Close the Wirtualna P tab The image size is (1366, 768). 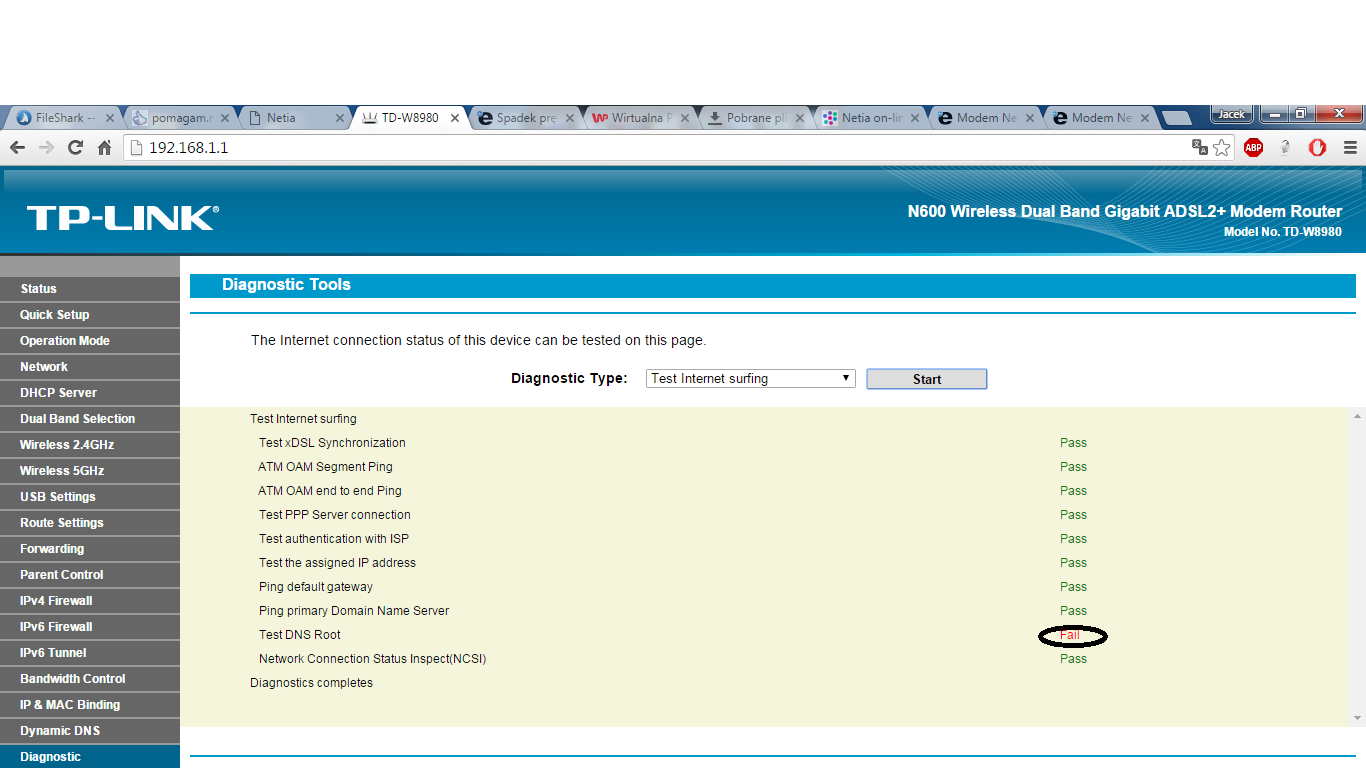(x=685, y=118)
